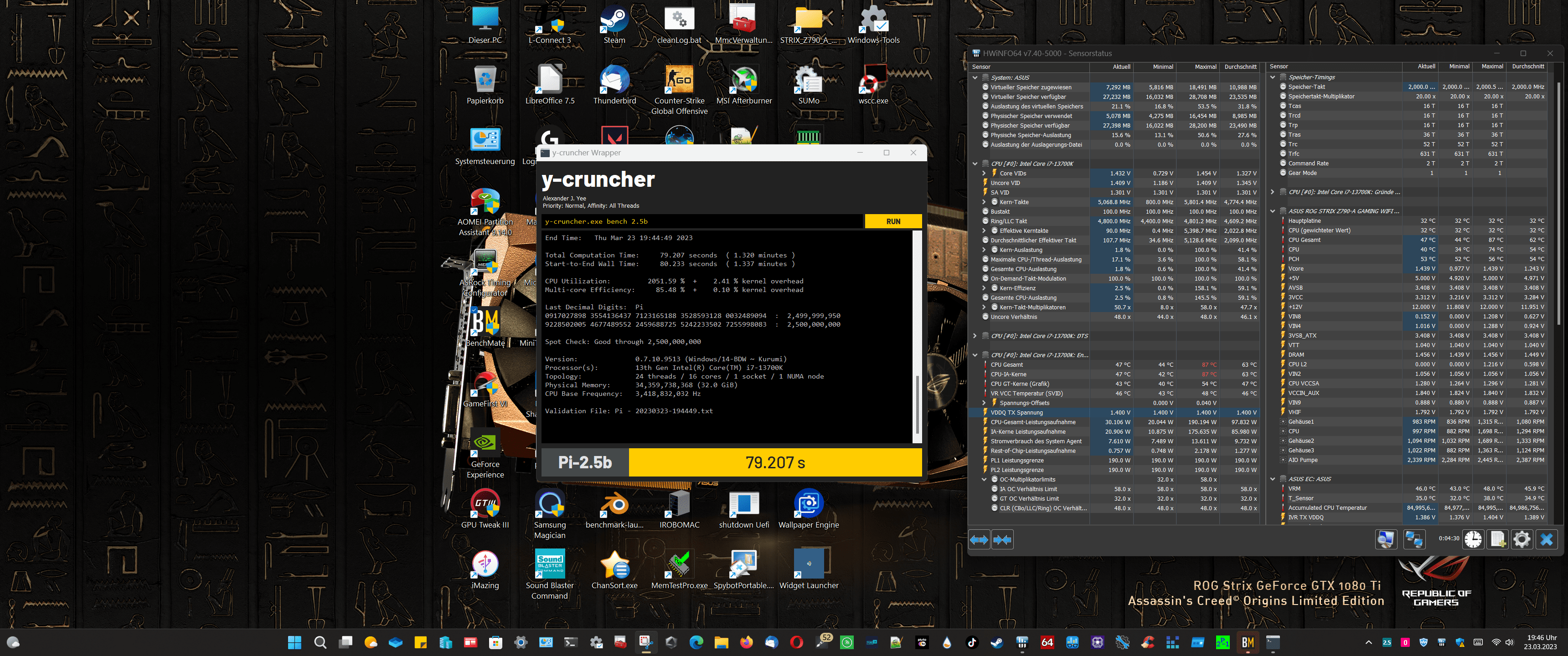This screenshot has height=656, width=1568.
Task: Click BenchMate BM icon on taskbar
Action: pyautogui.click(x=1248, y=642)
